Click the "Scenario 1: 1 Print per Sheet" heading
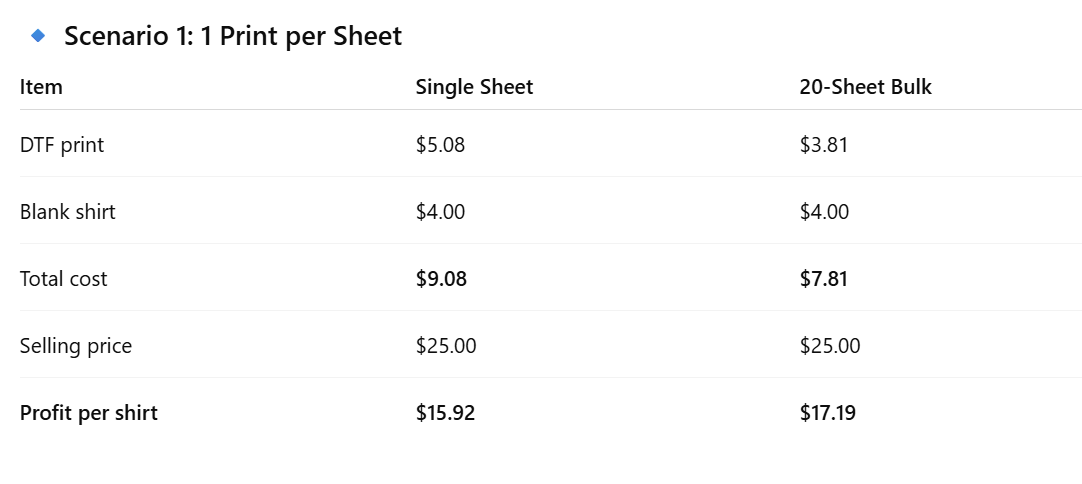Viewport: 1082px width, 484px height. (x=232, y=37)
